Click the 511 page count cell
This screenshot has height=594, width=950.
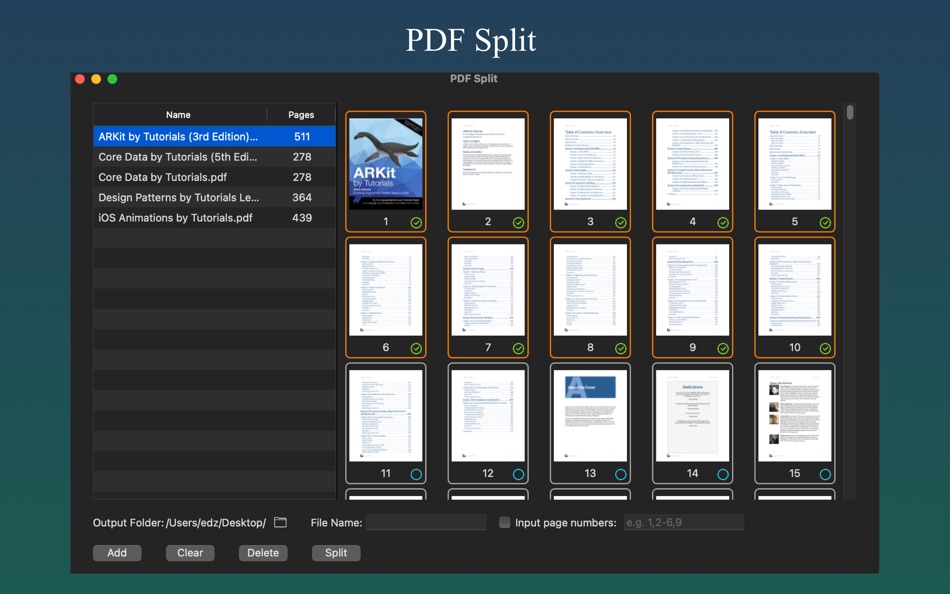coord(302,136)
